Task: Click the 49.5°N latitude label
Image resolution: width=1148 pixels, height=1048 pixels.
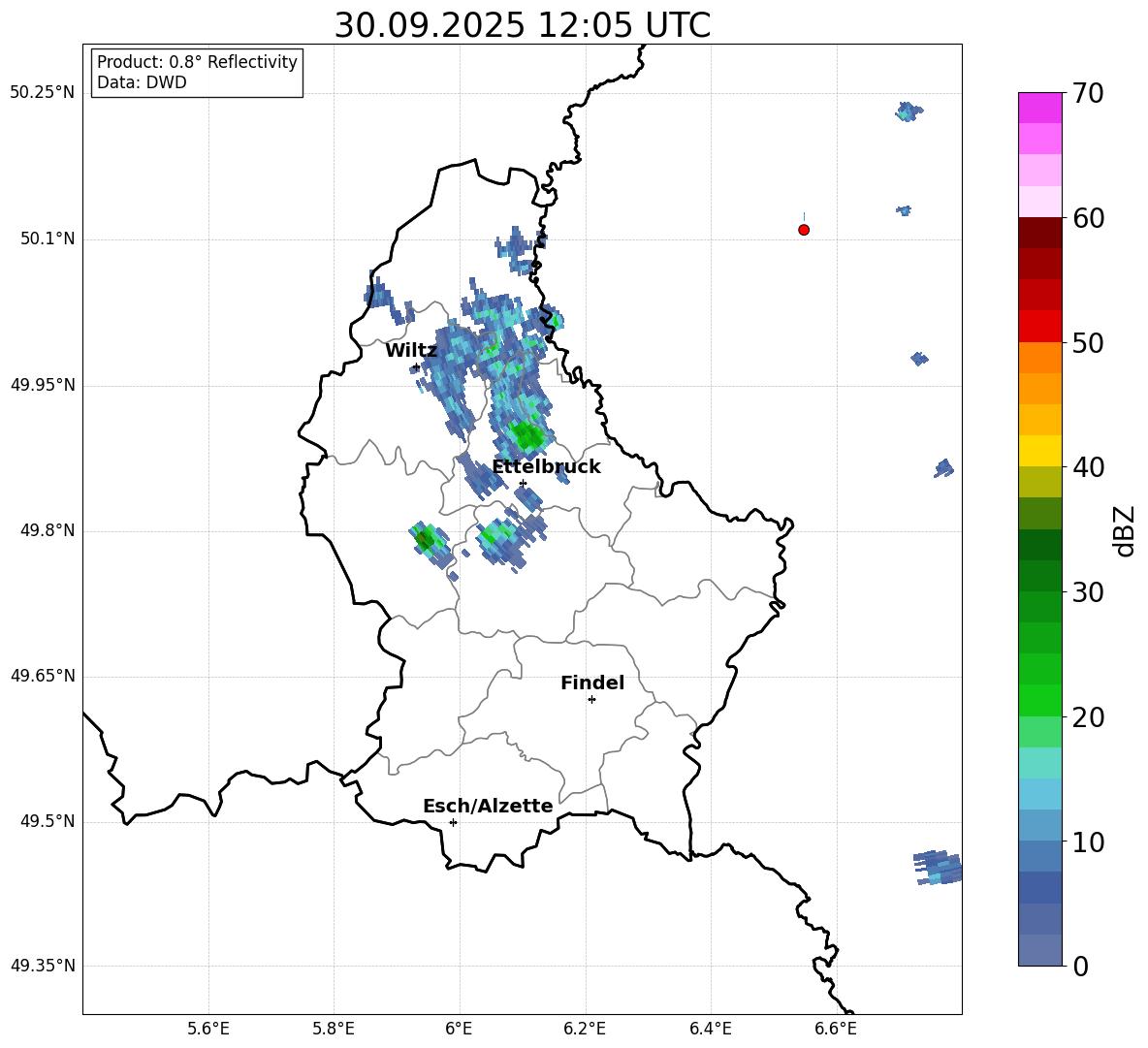Action: tap(48, 821)
